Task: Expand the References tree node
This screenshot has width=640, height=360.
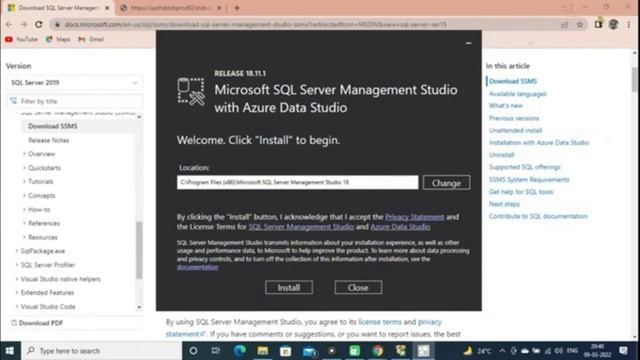Action: point(24,223)
